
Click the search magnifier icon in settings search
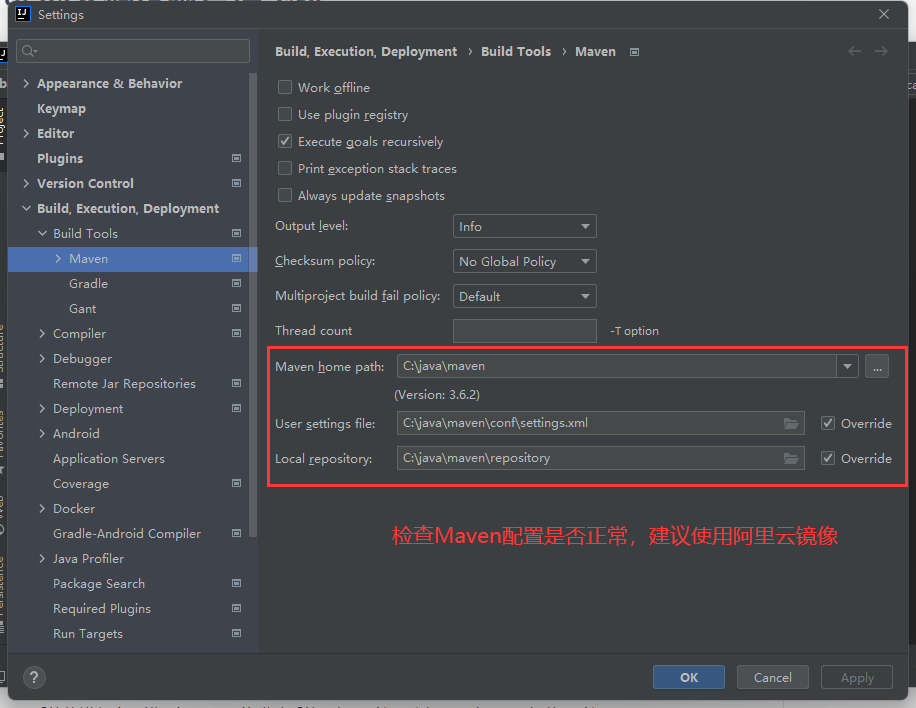click(x=29, y=51)
